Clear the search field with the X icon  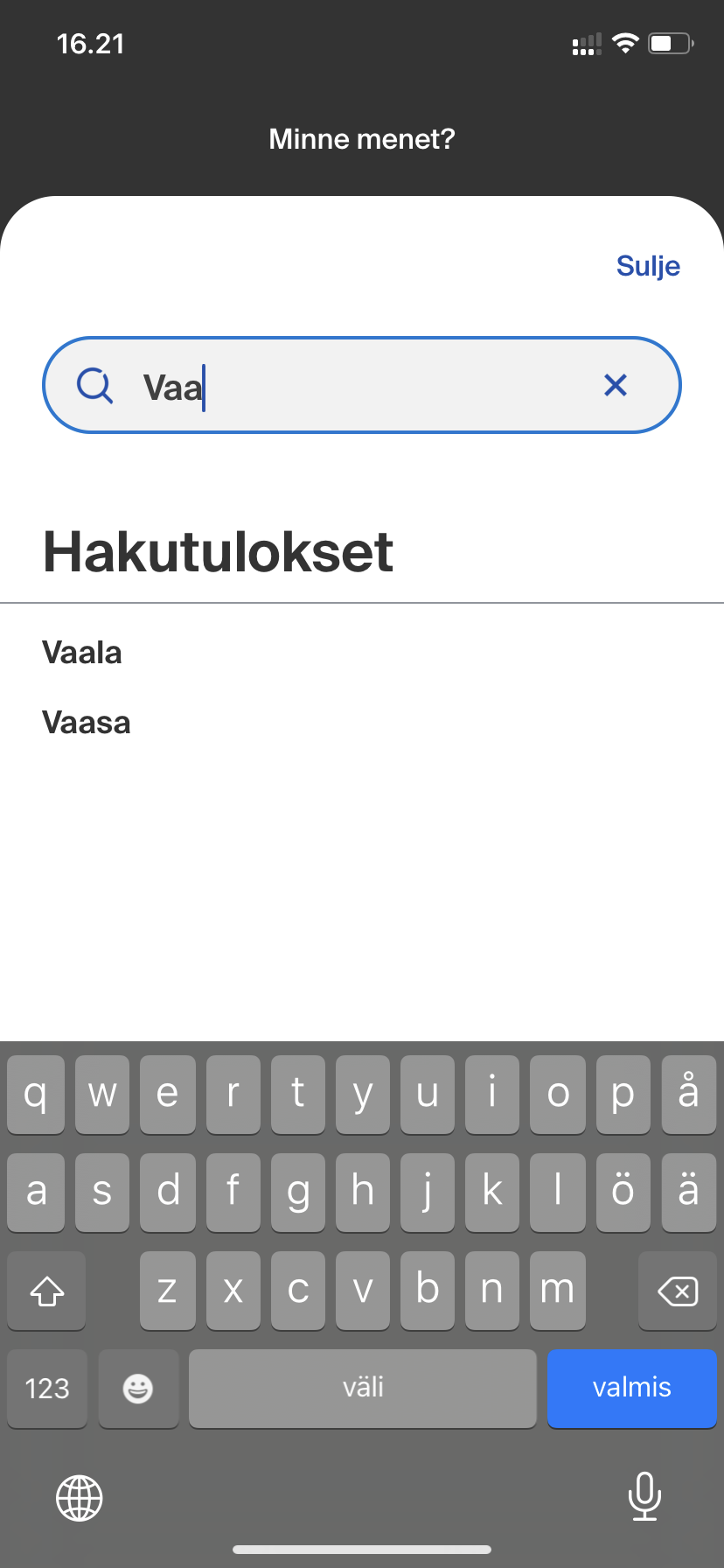click(616, 385)
